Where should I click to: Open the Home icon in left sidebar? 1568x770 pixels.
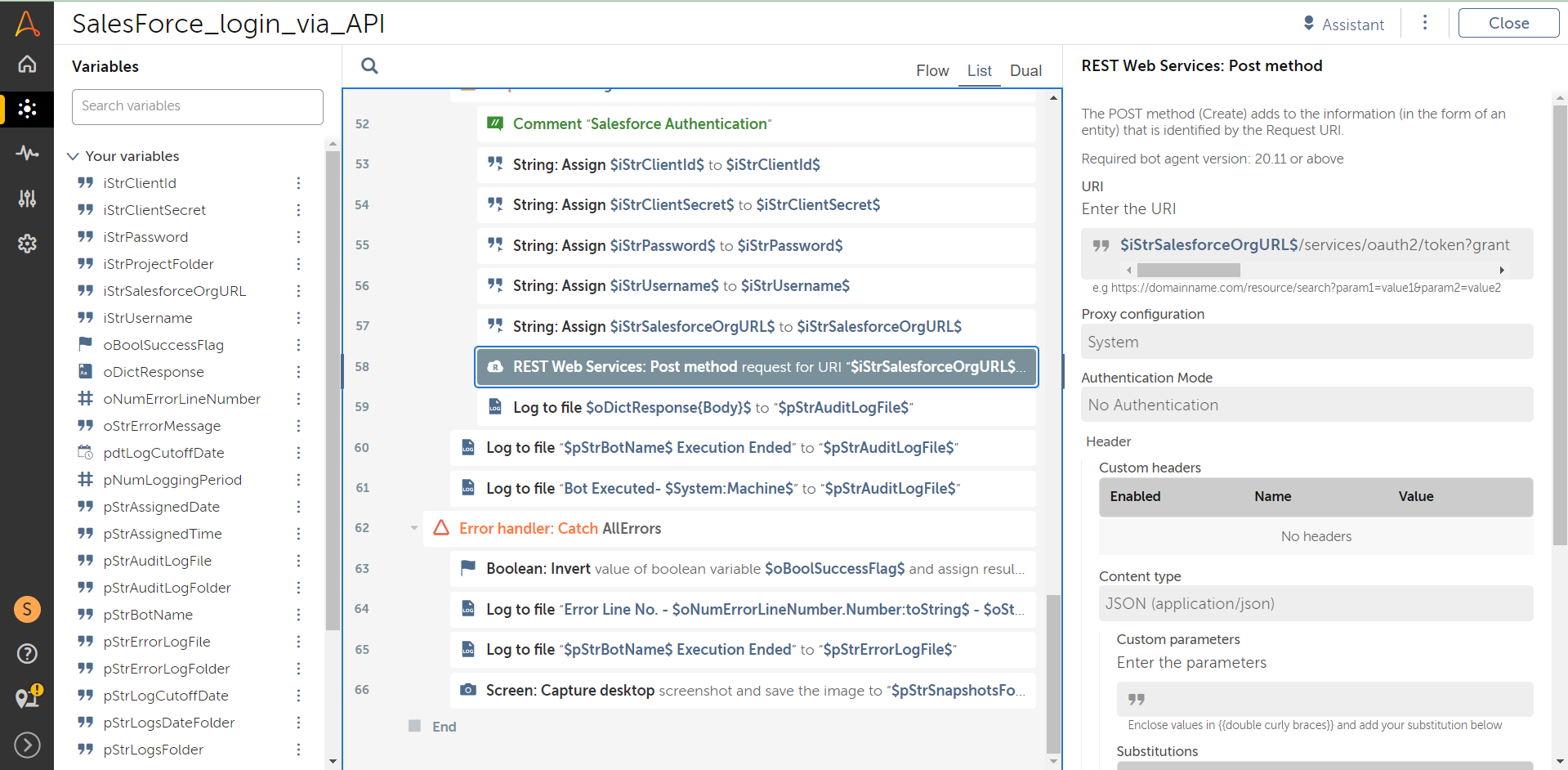(27, 64)
